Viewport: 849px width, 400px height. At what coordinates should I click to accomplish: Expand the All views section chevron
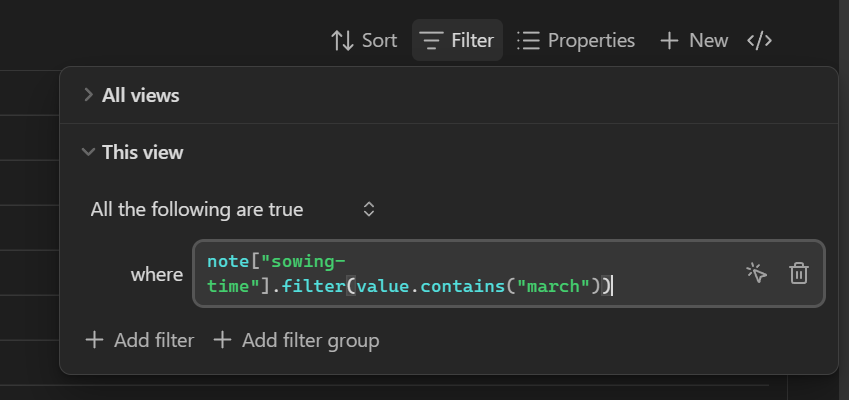pyautogui.click(x=88, y=95)
